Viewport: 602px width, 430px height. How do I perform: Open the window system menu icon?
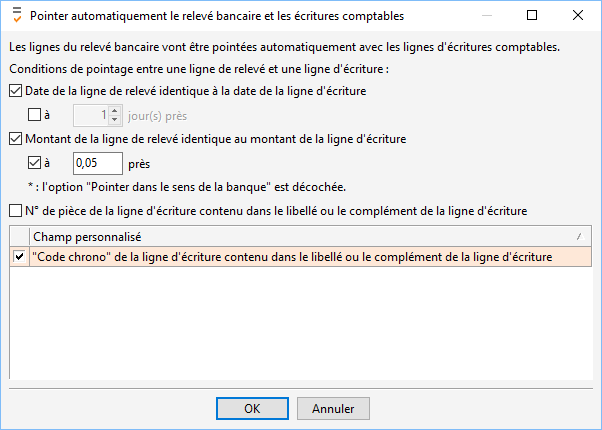(x=17, y=15)
